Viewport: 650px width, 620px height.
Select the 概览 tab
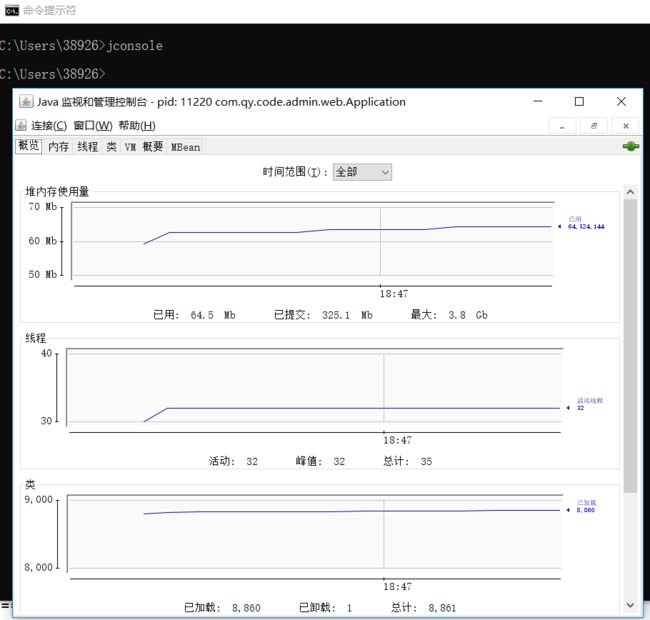[x=29, y=146]
